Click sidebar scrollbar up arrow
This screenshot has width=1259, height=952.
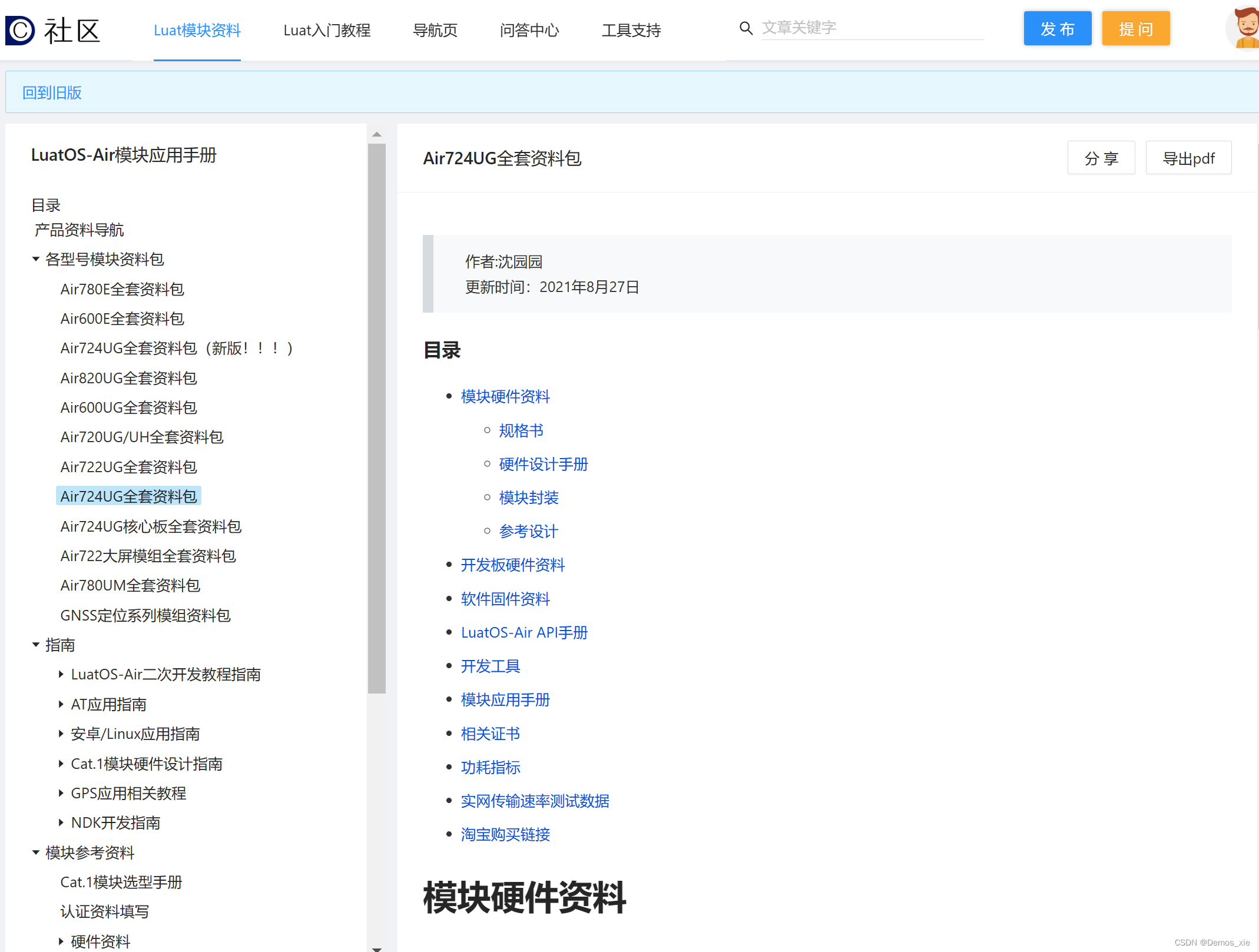[377, 135]
